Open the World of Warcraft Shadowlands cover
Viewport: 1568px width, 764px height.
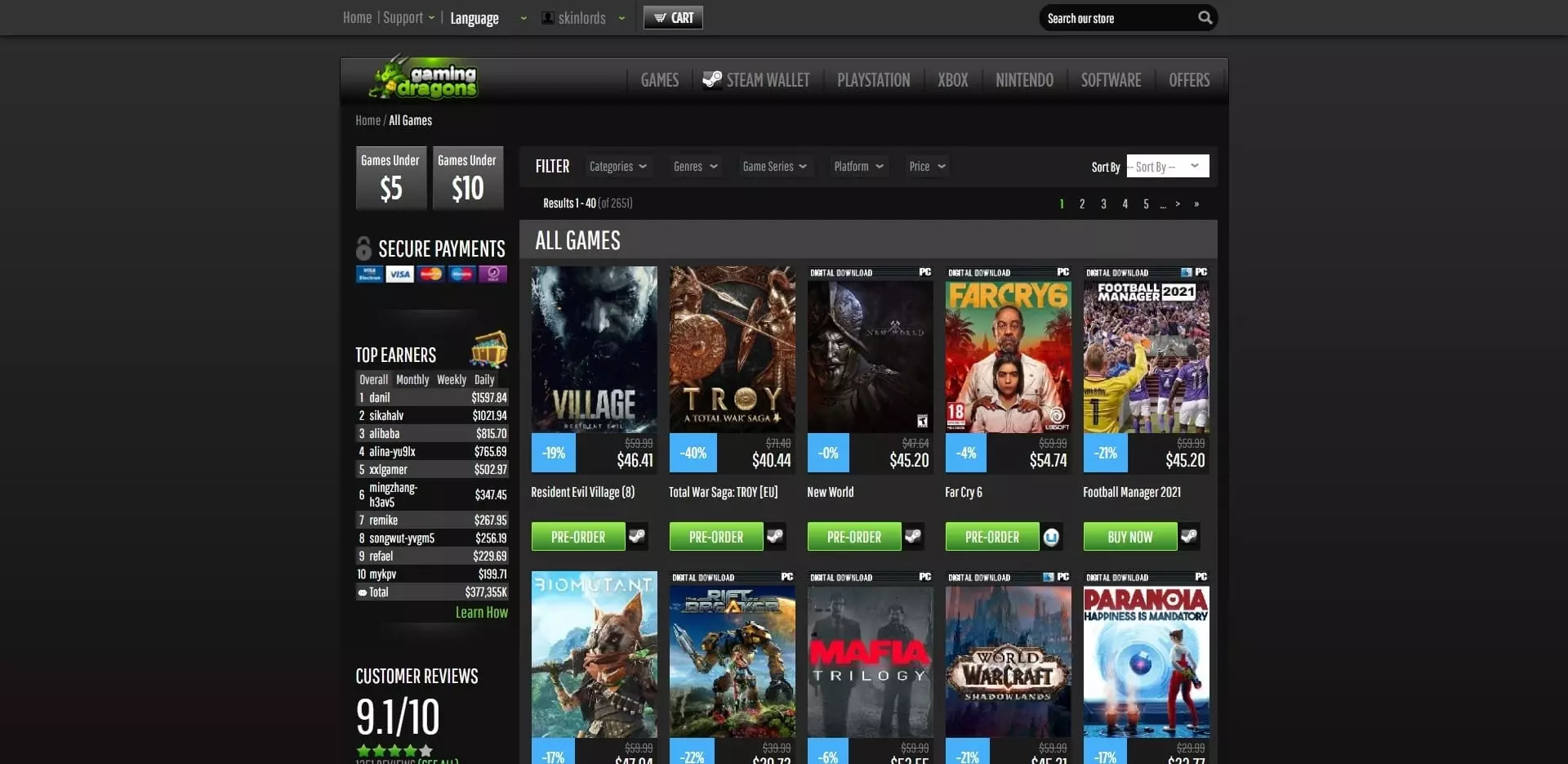(x=1008, y=654)
